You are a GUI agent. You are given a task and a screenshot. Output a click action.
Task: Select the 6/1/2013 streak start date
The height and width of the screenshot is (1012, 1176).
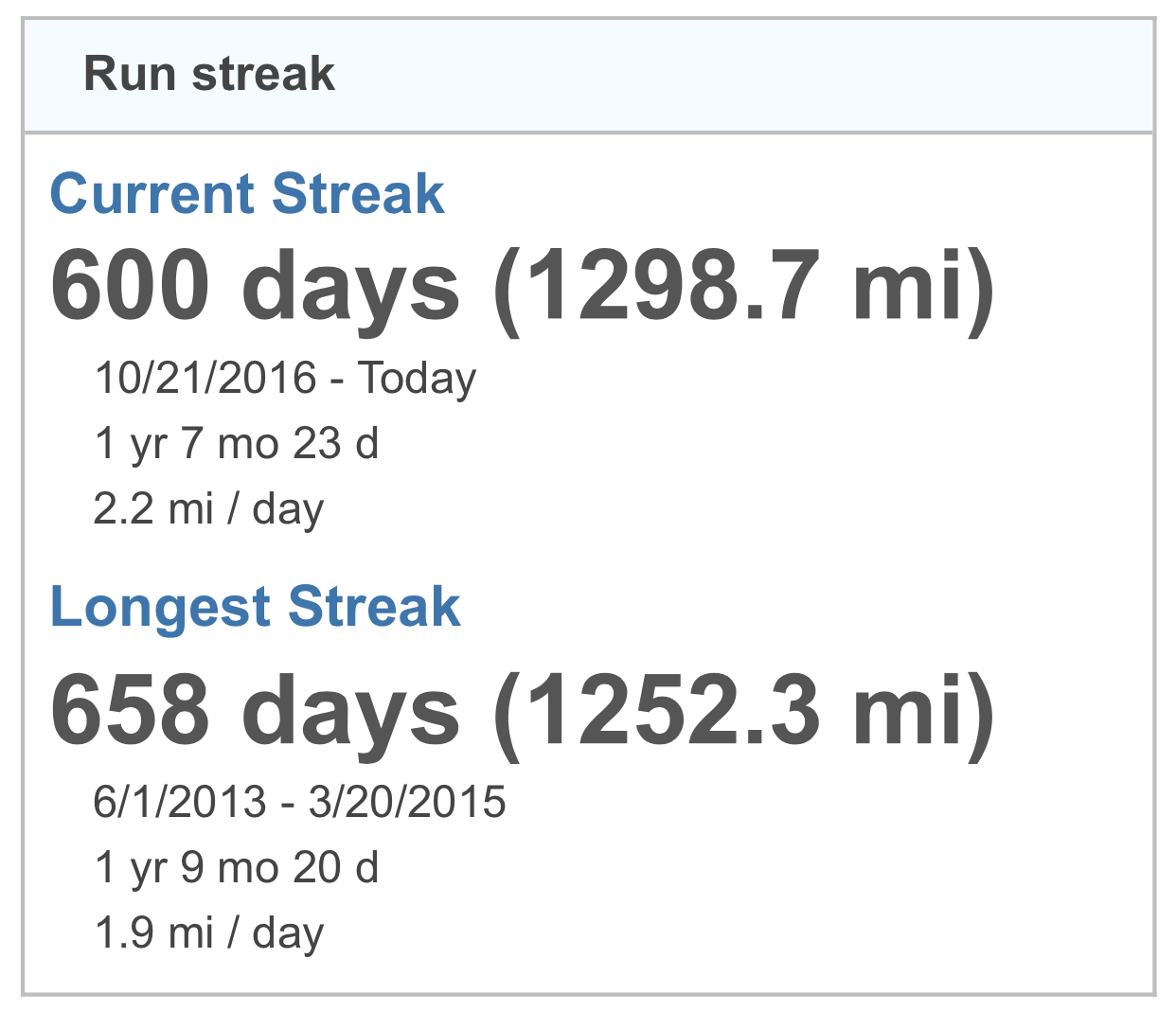(180, 802)
